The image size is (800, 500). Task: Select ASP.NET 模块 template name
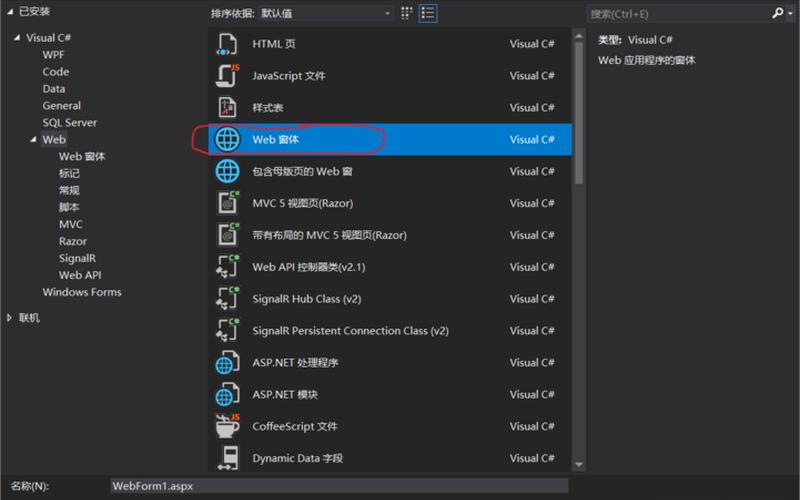click(285, 395)
